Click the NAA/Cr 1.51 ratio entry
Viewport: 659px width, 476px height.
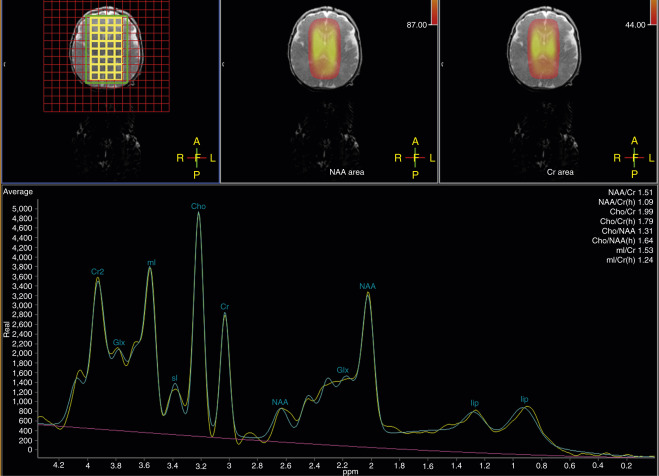click(x=630, y=192)
